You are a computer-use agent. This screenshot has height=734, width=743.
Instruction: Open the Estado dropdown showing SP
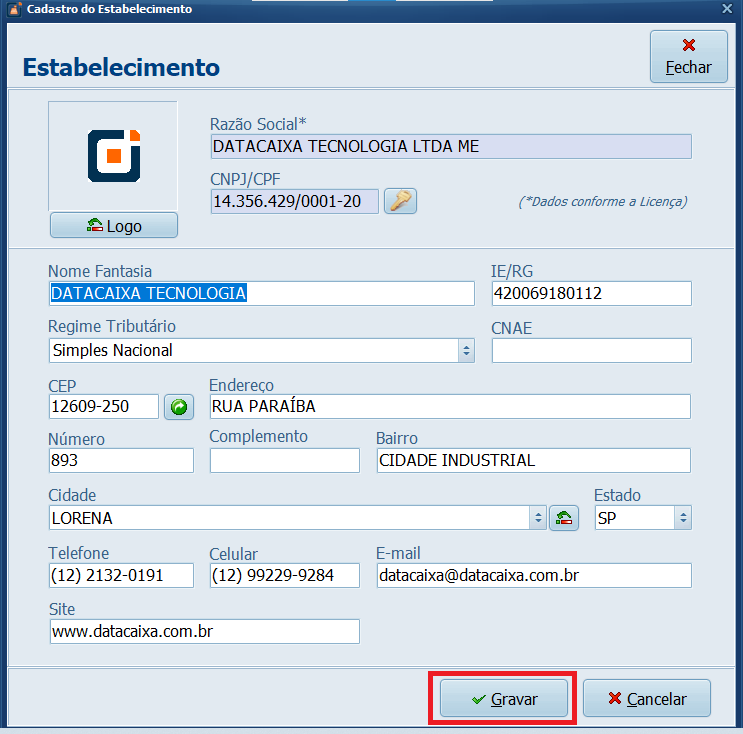pyautogui.click(x=683, y=518)
